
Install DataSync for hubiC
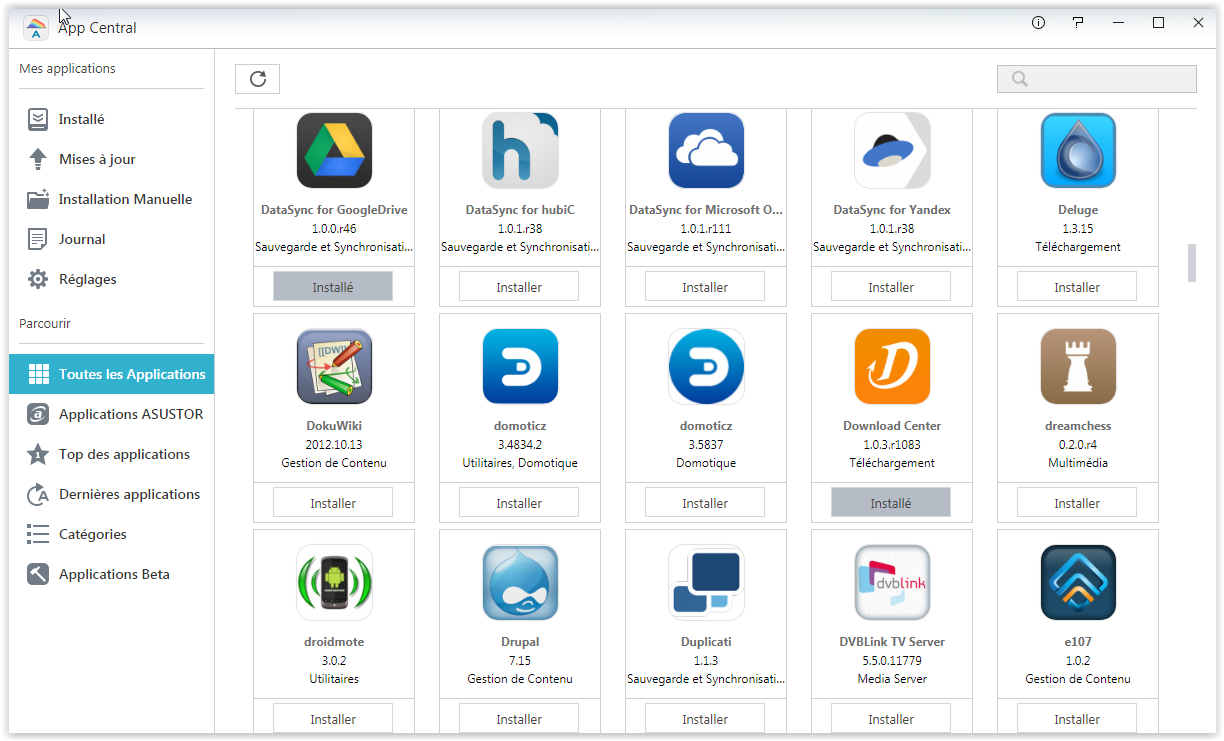(x=519, y=287)
